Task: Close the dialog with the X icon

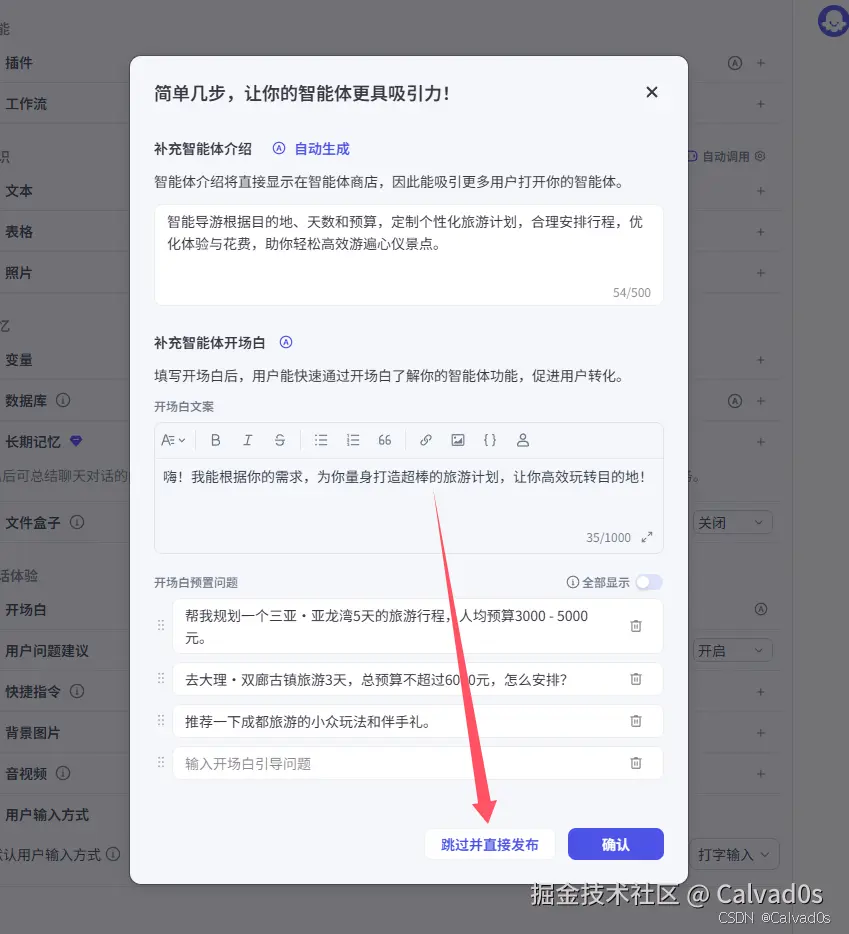Action: [652, 92]
